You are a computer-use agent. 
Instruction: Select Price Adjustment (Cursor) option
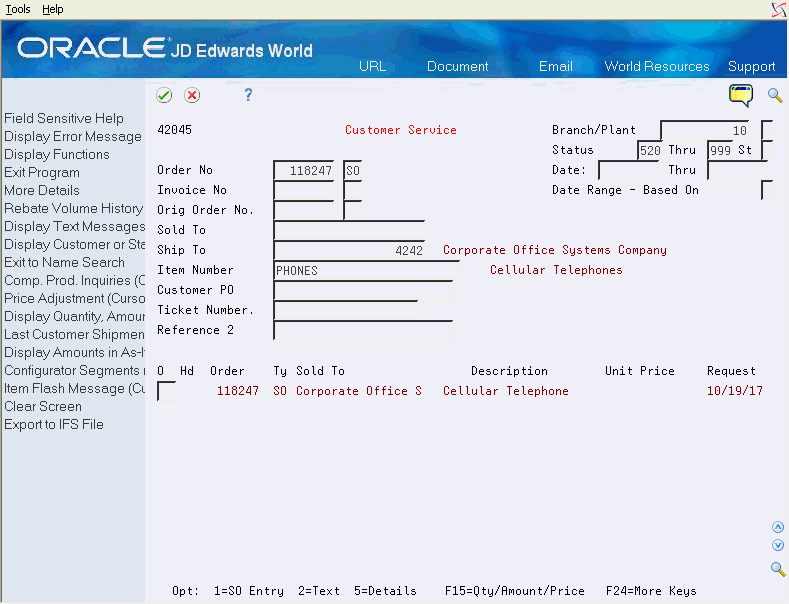[74, 298]
